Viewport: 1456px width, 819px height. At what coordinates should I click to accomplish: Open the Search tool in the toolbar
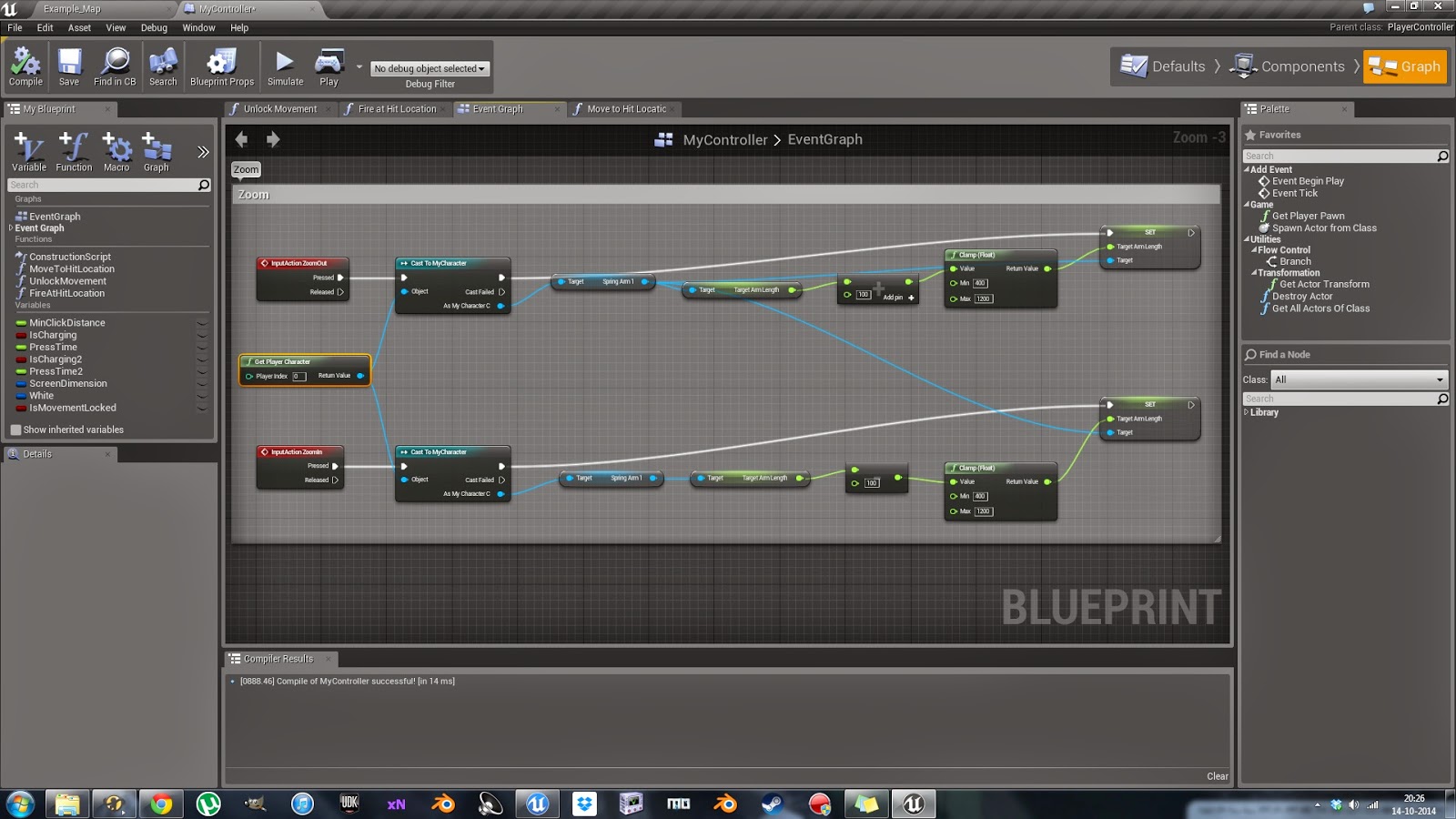click(x=163, y=66)
